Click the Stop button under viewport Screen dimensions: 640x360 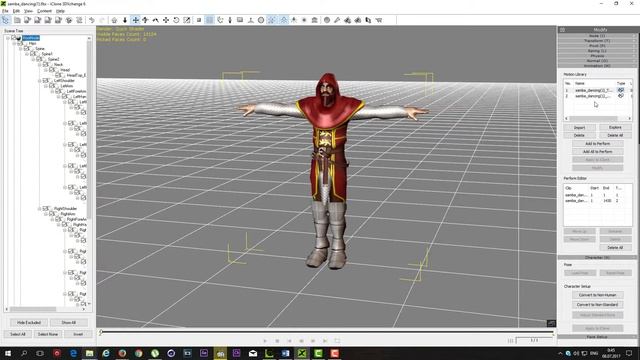277,341
